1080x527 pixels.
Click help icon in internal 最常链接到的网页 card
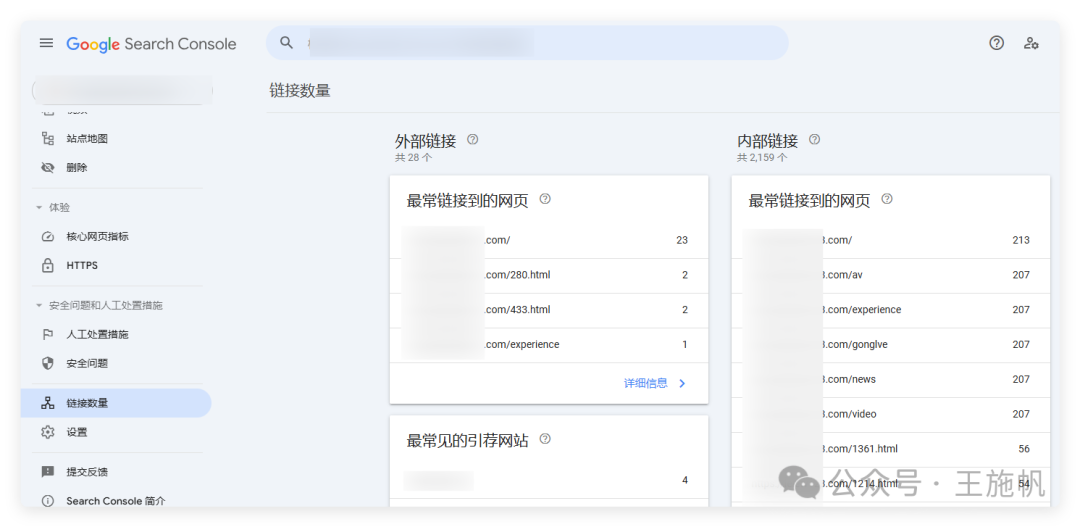[887, 199]
